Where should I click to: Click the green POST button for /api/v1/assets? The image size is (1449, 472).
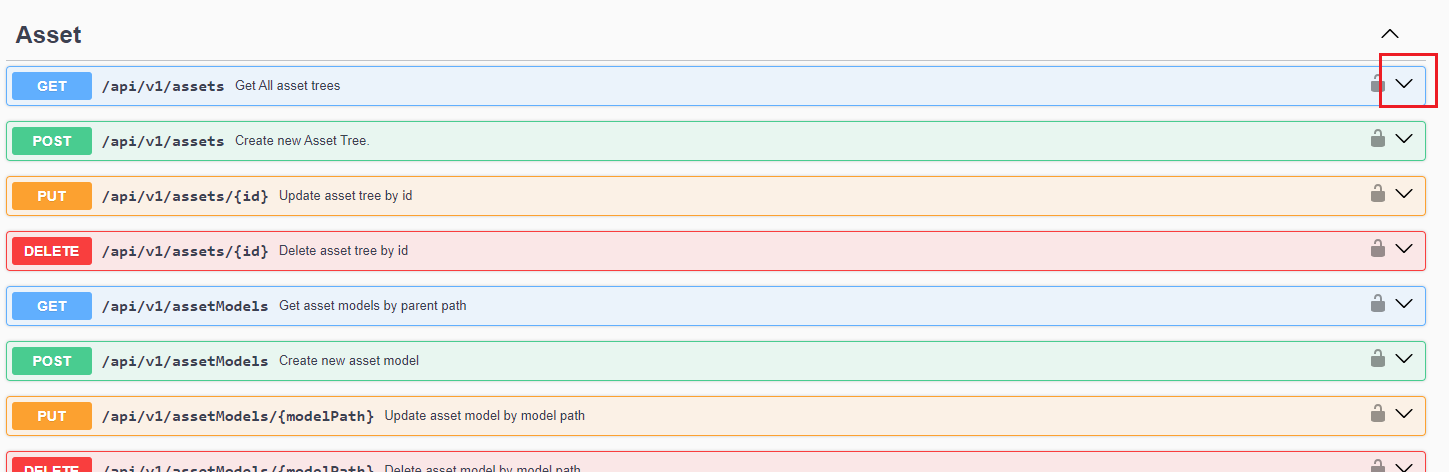(x=52, y=141)
